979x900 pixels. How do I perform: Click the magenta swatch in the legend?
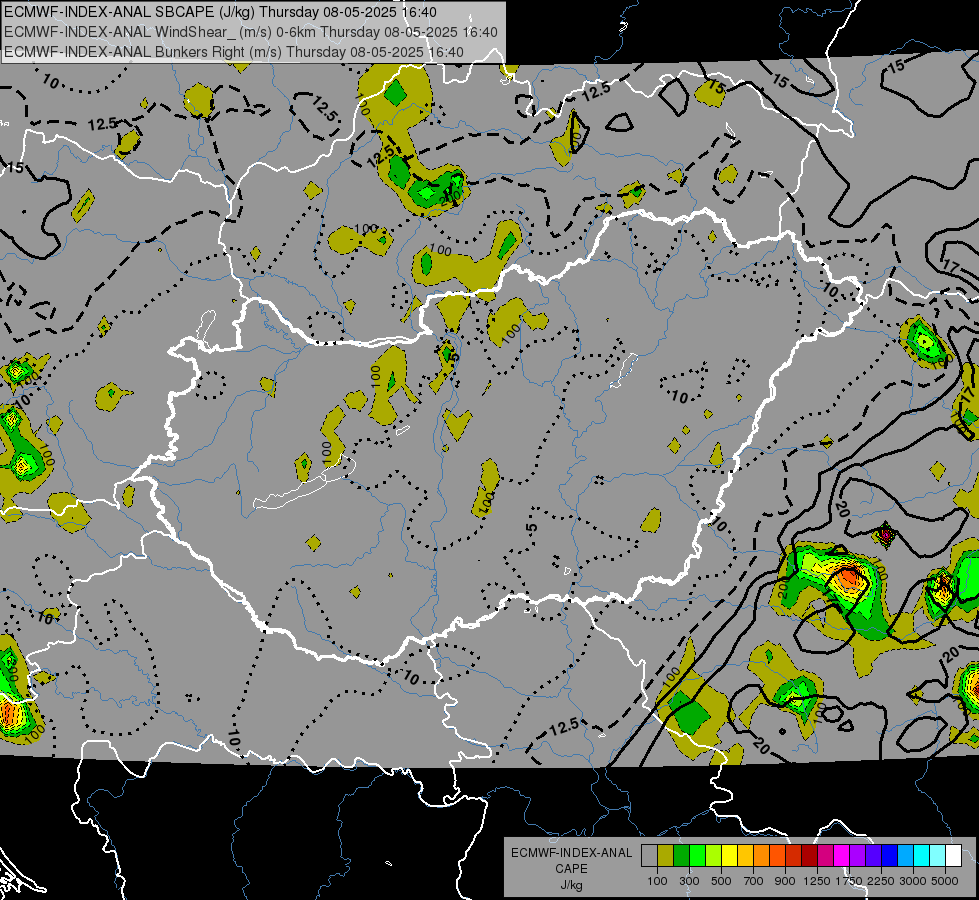pos(842,856)
